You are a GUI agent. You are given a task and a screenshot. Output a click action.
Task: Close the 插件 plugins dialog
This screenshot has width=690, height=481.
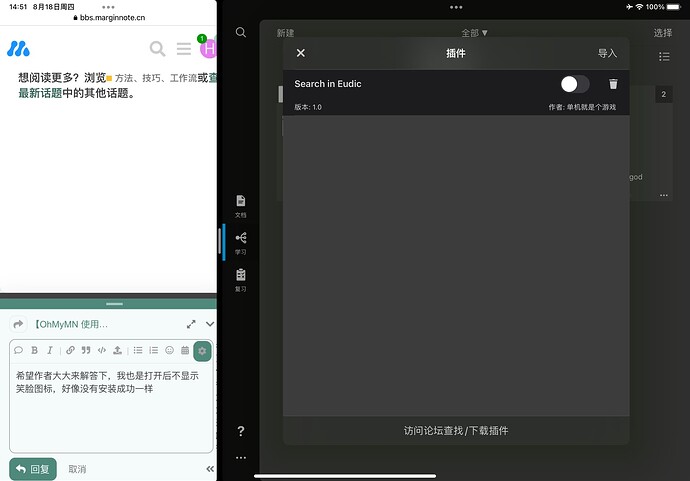click(x=301, y=53)
